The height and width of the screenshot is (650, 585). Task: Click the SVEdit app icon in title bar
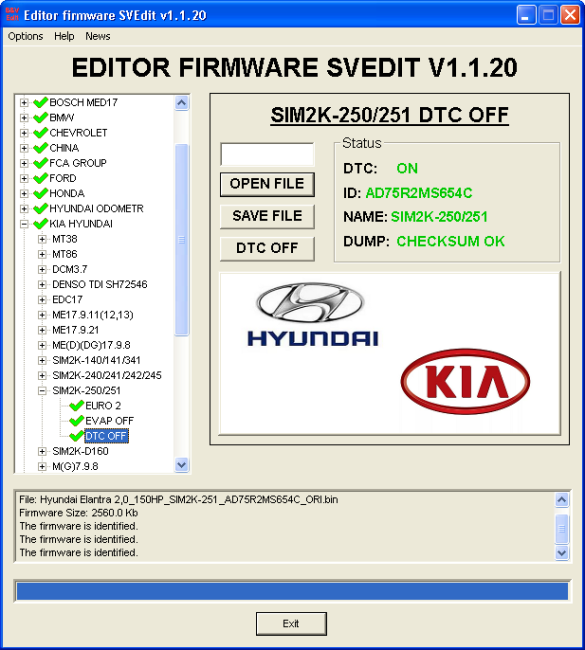[12, 15]
